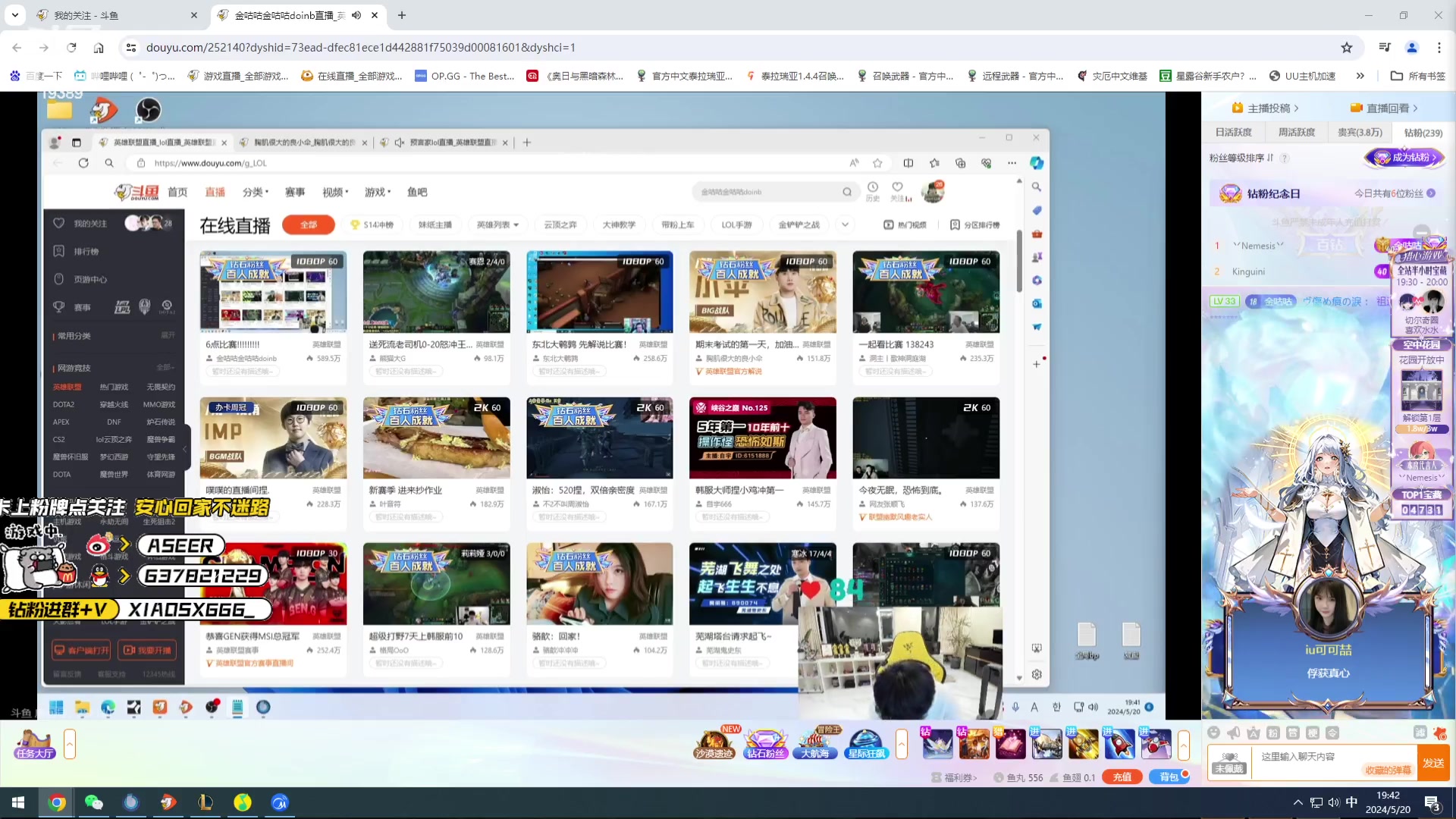Switch to the 周活跃度 tab
Viewport: 1456px width, 819px height.
click(1297, 133)
